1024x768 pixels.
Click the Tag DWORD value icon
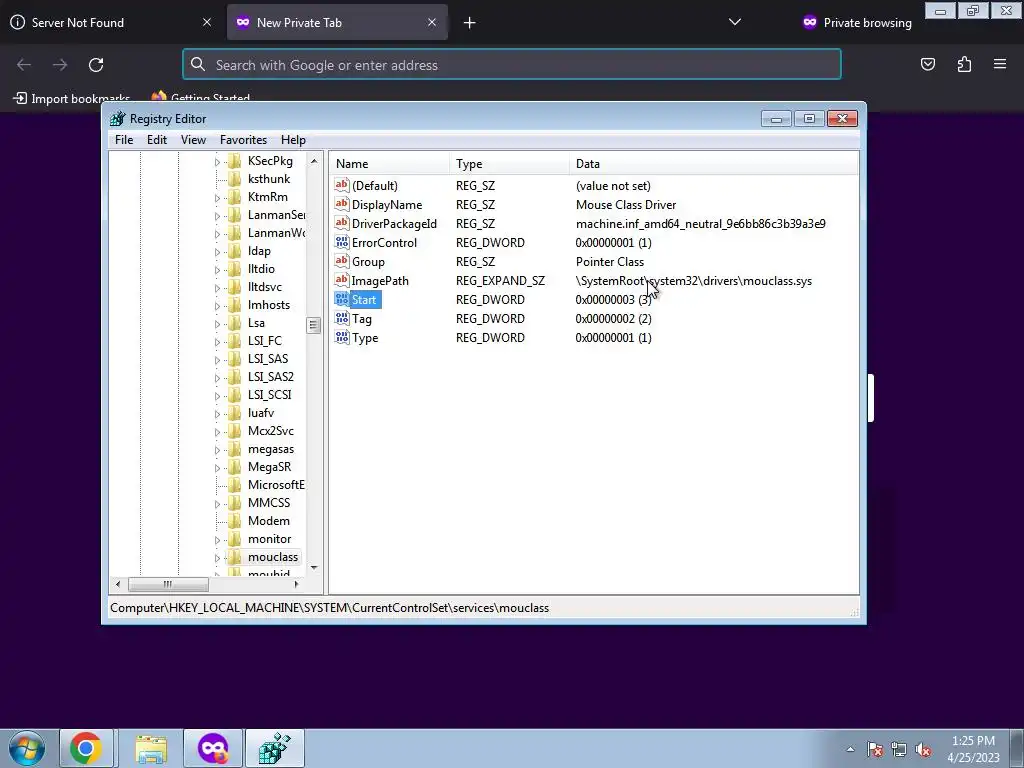coord(342,318)
